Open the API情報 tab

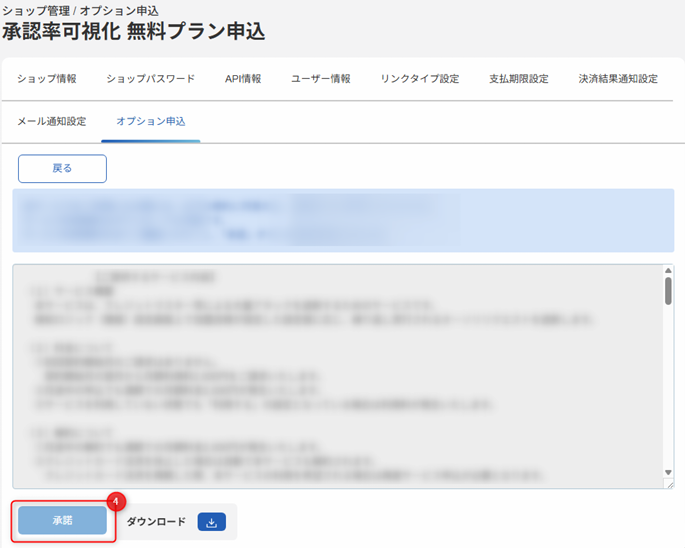(243, 79)
